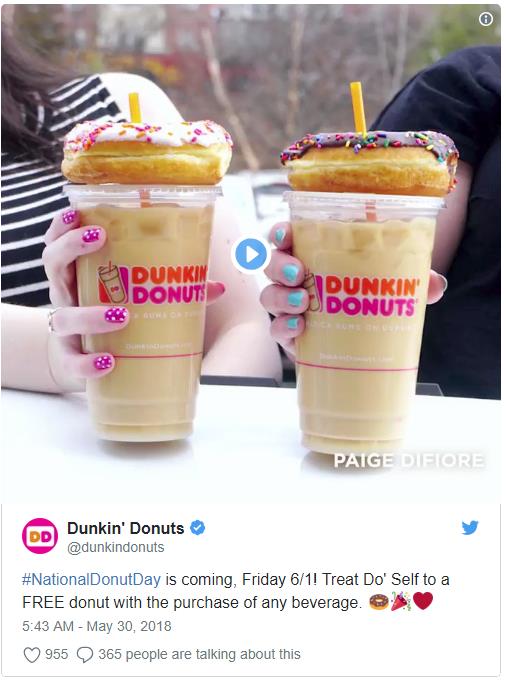Click the tweet text body
Screen dimensions: 506x681
coord(236,591)
